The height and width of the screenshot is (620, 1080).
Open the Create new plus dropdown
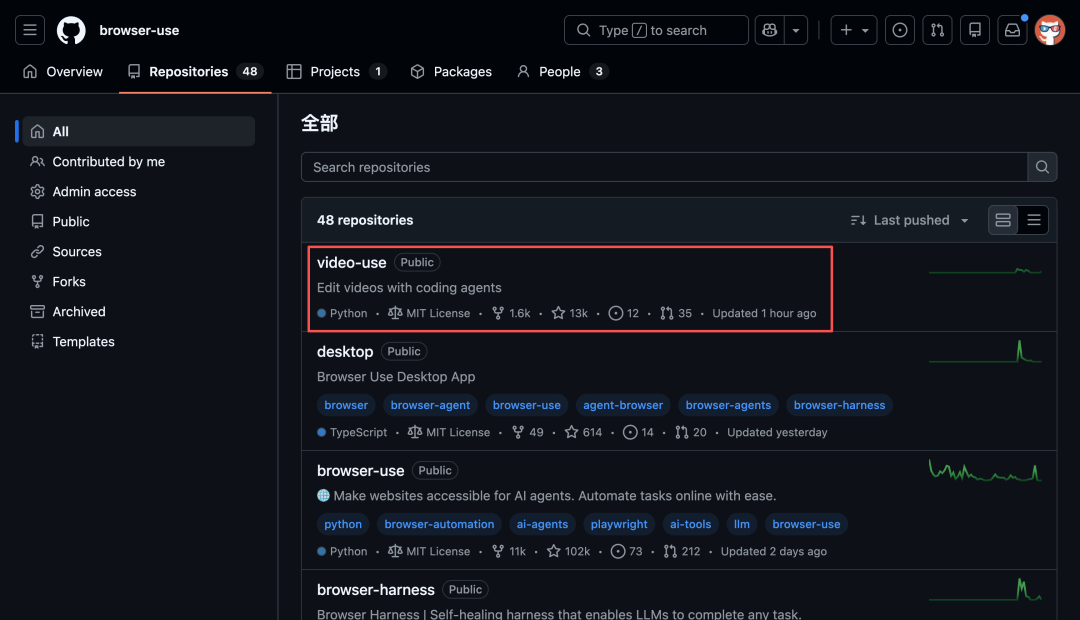point(853,30)
